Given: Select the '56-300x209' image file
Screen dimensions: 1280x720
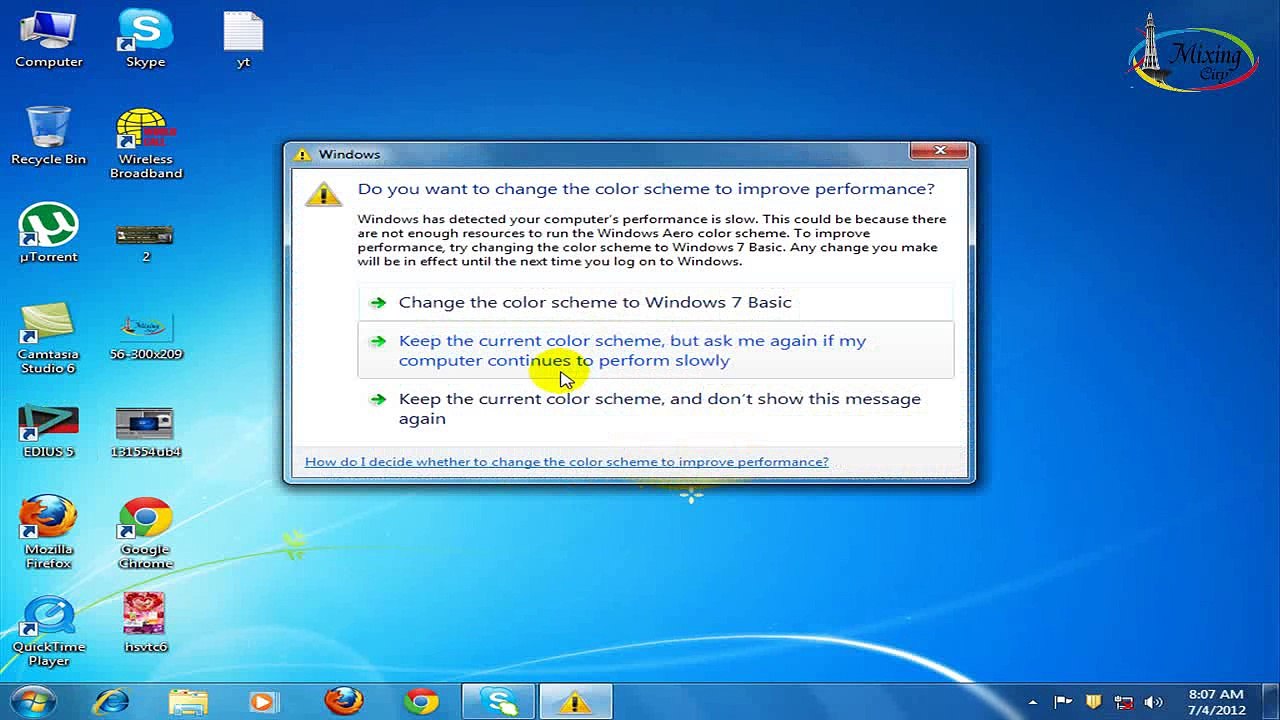Looking at the screenshot, I should point(146,337).
